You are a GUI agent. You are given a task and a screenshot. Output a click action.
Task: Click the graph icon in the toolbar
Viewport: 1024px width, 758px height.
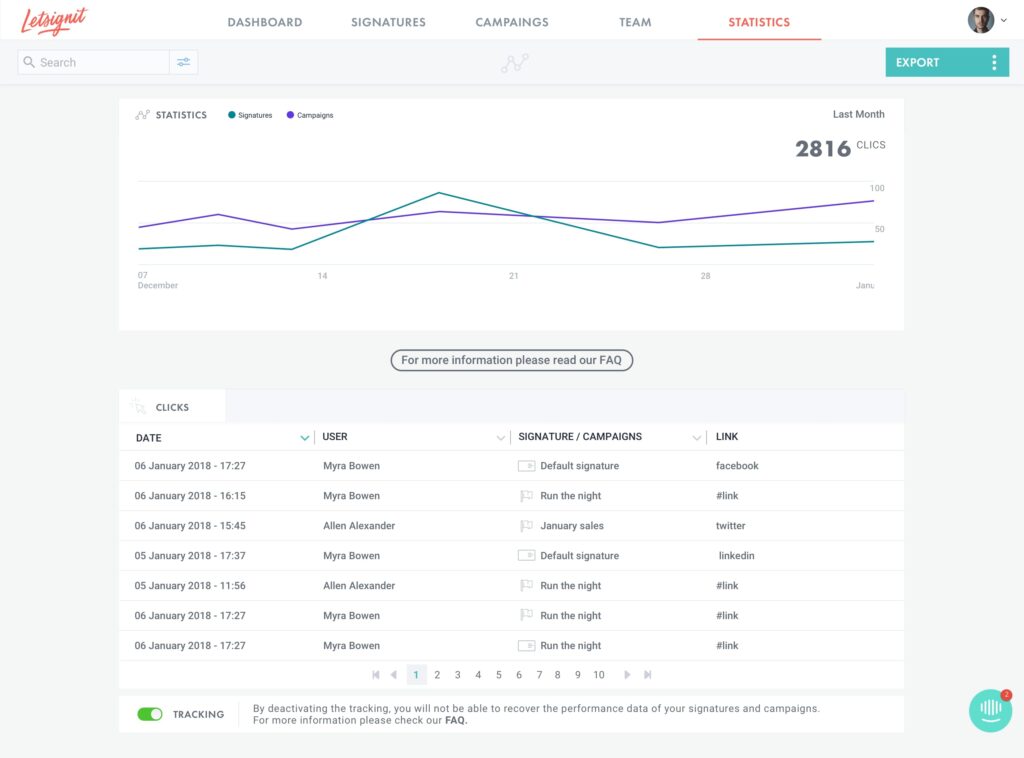(x=515, y=63)
